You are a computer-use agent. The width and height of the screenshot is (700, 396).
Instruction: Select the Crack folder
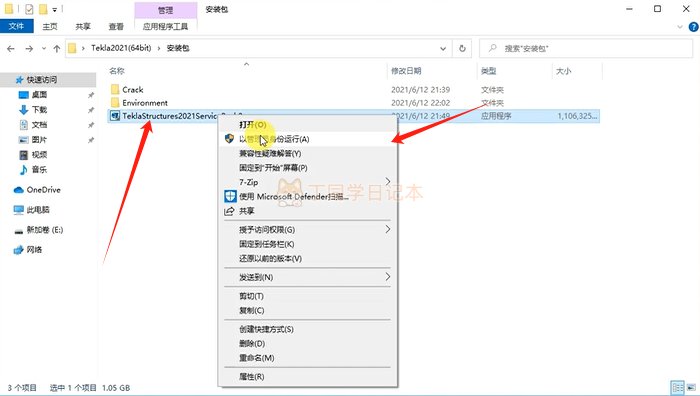click(133, 90)
